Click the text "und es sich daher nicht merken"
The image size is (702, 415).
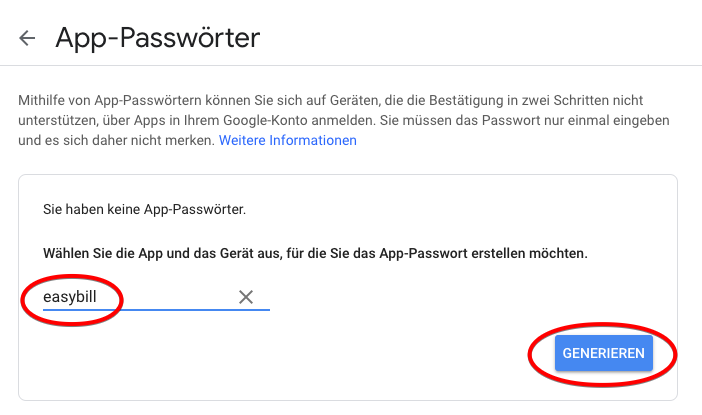click(115, 141)
